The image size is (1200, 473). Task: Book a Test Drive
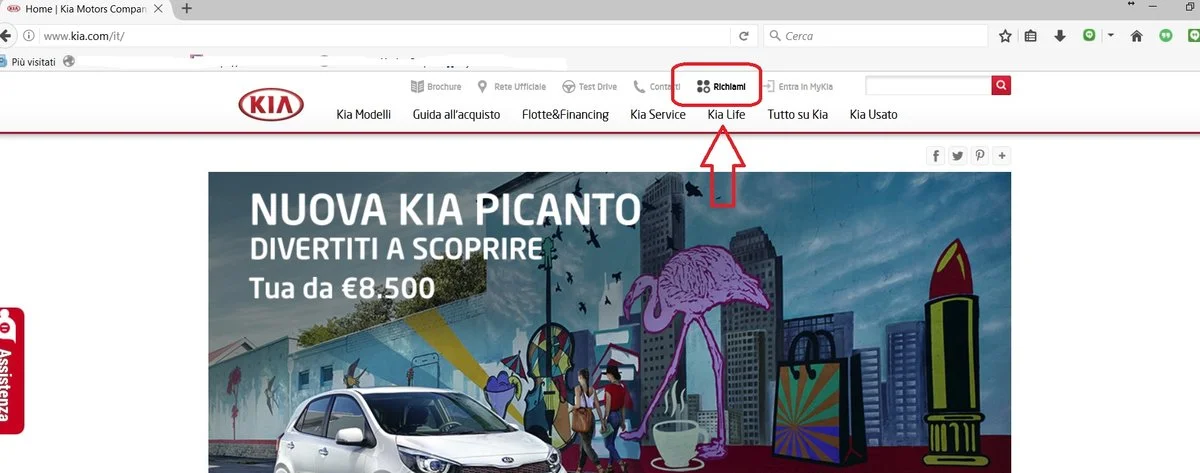(x=589, y=87)
